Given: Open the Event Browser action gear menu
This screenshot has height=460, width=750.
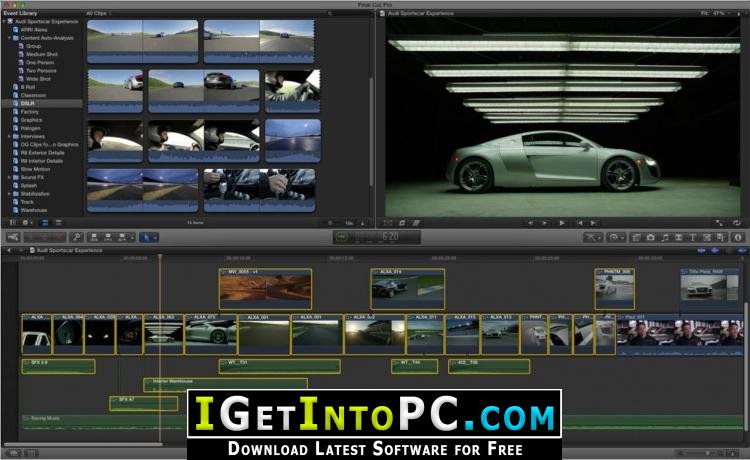Looking at the screenshot, I should click(x=27, y=223).
